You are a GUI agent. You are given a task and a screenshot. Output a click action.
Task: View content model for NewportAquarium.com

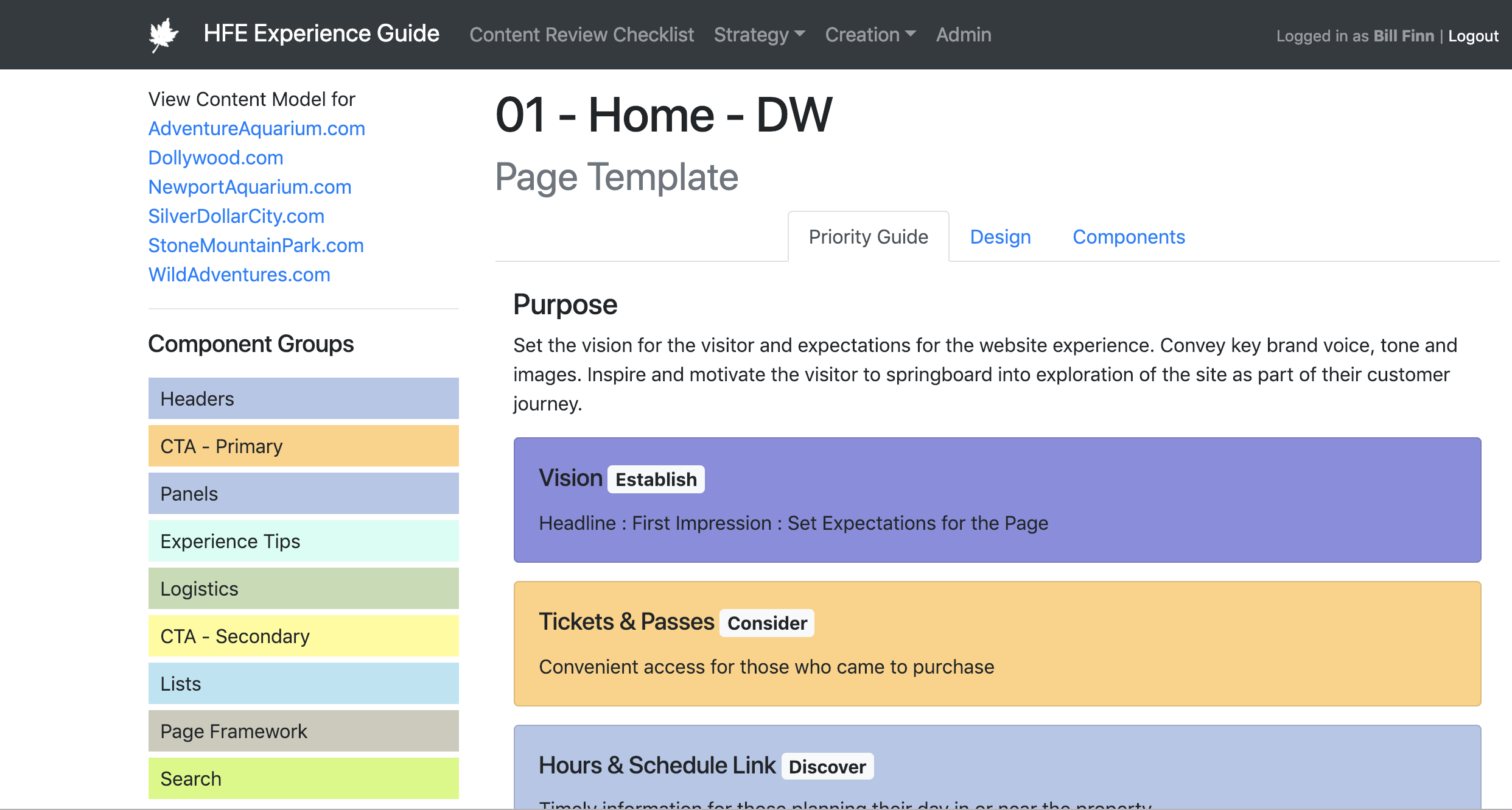pyautogui.click(x=250, y=187)
